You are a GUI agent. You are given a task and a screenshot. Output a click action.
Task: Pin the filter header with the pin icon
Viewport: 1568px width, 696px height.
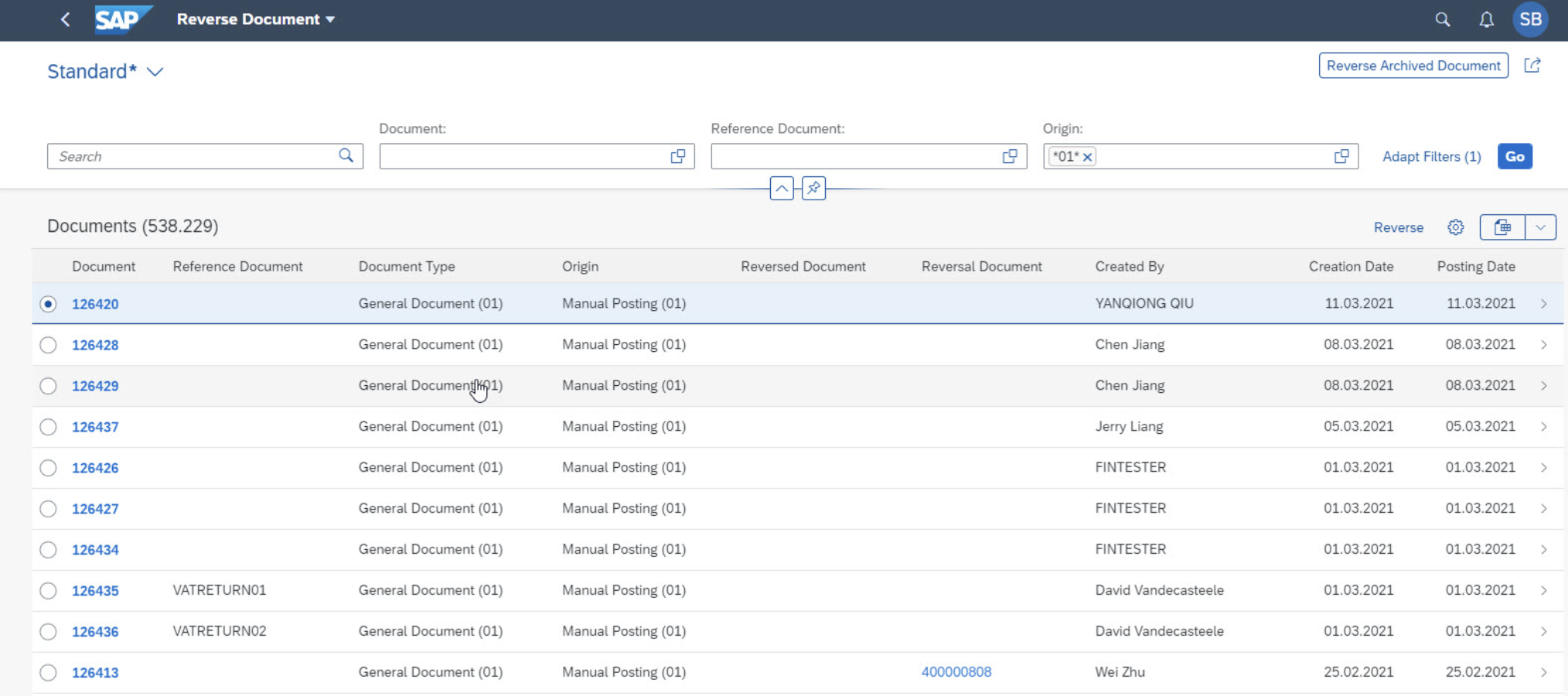pos(813,188)
